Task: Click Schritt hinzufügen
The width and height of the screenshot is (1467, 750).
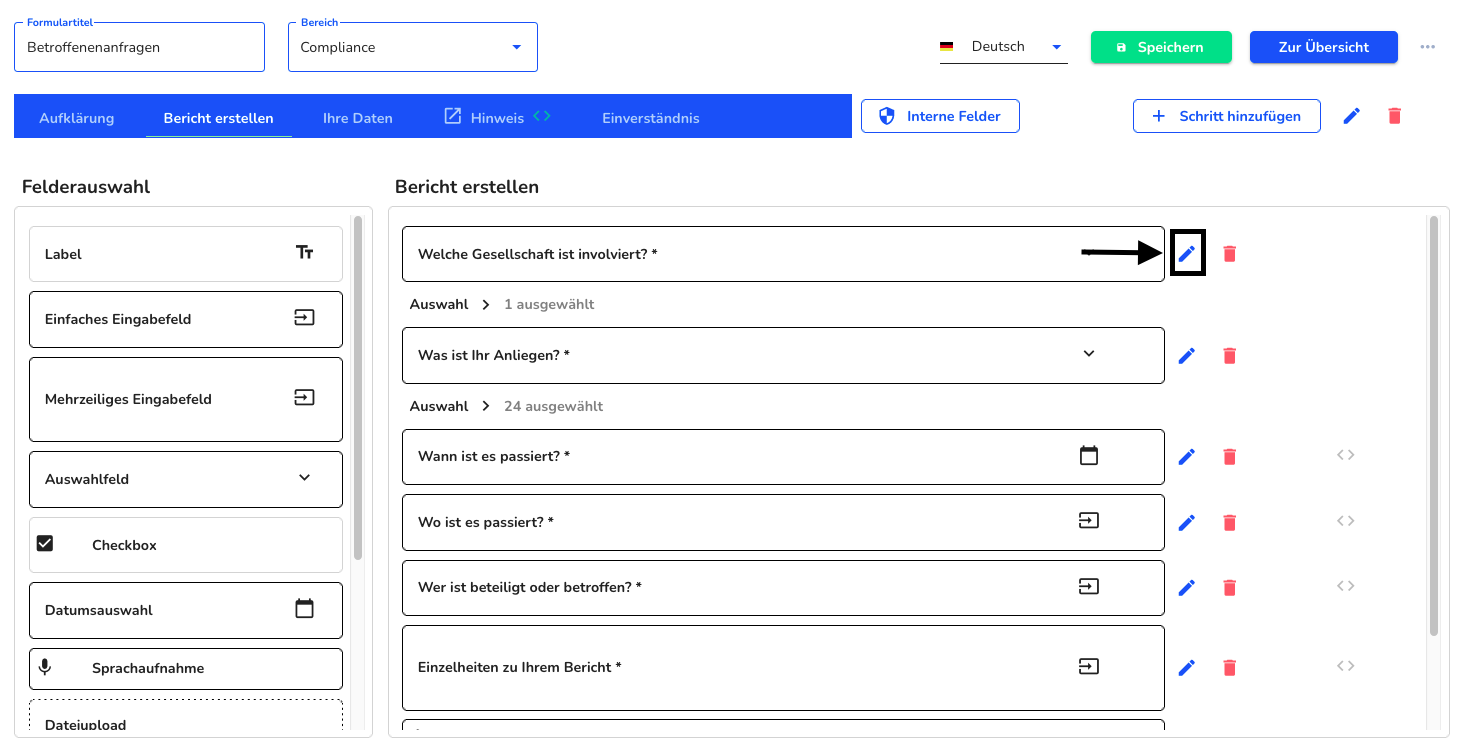Action: pos(1226,116)
